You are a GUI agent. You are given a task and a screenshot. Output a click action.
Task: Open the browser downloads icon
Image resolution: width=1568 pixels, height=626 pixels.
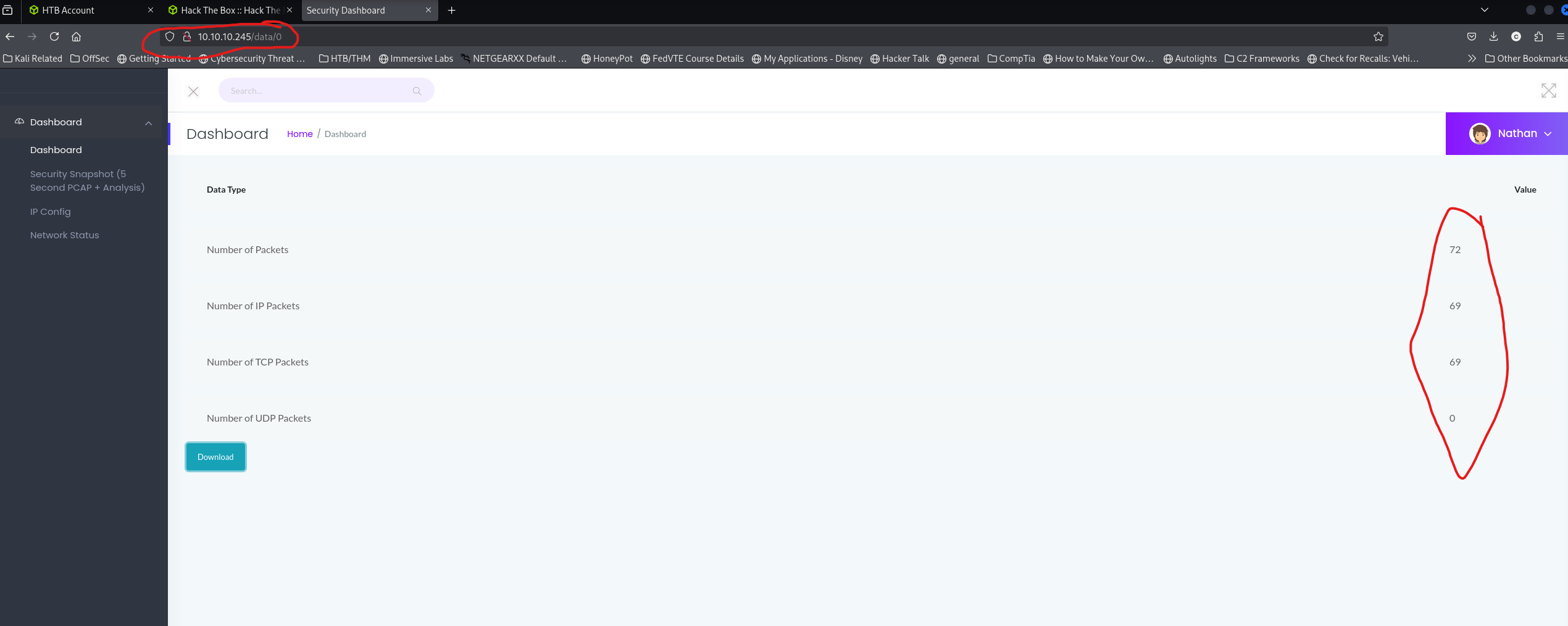pos(1493,36)
